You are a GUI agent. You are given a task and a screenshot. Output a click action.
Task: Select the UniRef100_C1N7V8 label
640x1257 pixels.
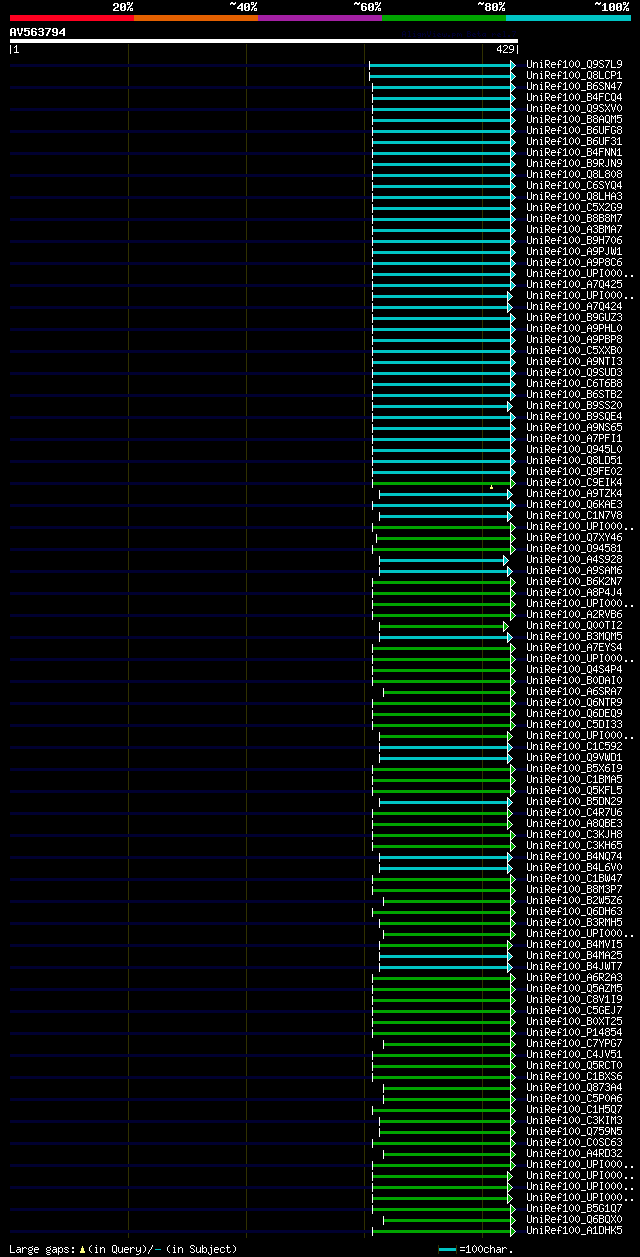pos(574,515)
